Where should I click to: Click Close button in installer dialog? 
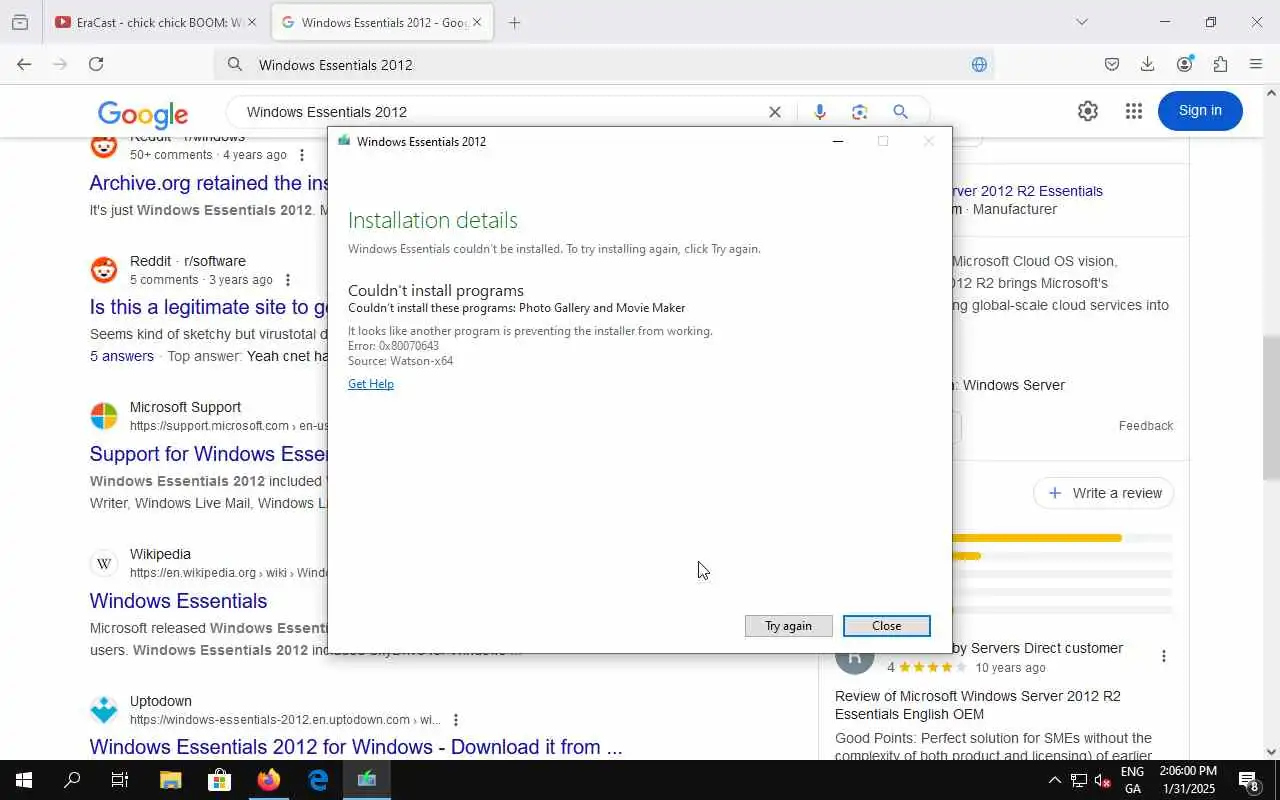tap(886, 626)
